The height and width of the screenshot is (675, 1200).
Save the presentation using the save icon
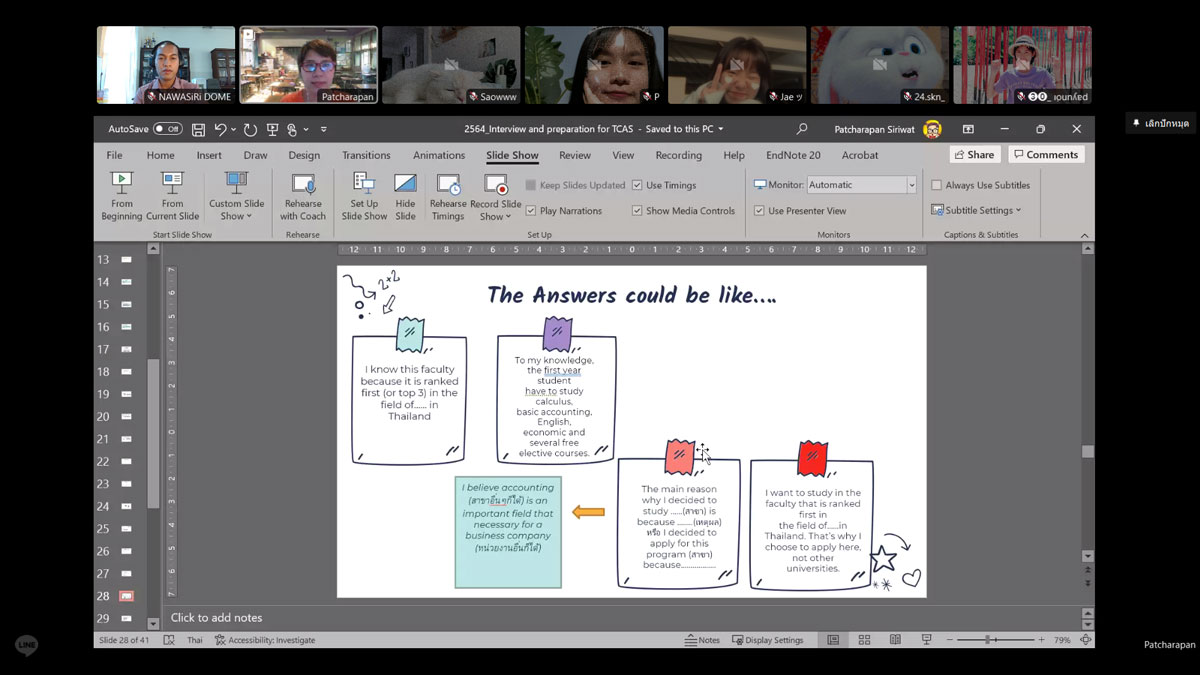coord(199,129)
